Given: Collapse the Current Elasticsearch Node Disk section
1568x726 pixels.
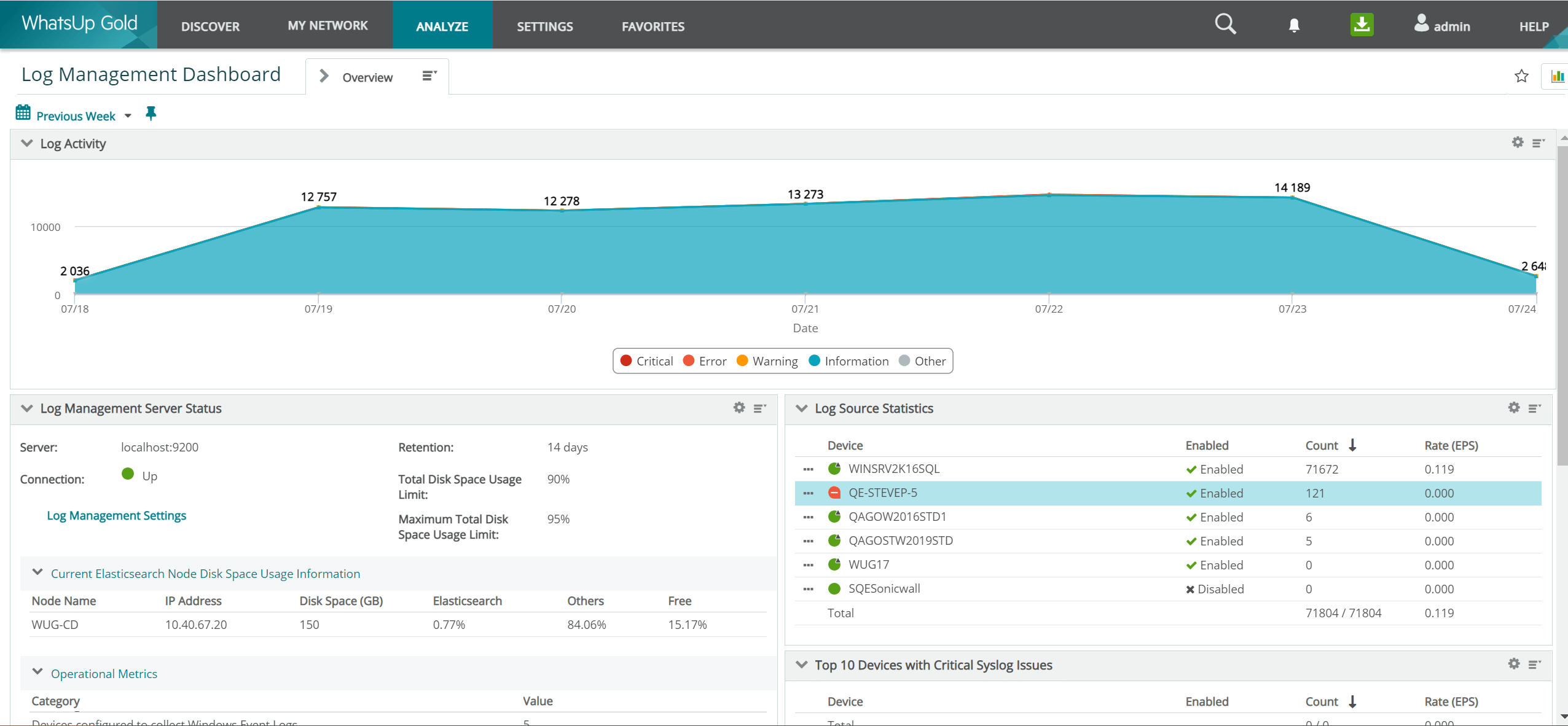Looking at the screenshot, I should pos(36,572).
